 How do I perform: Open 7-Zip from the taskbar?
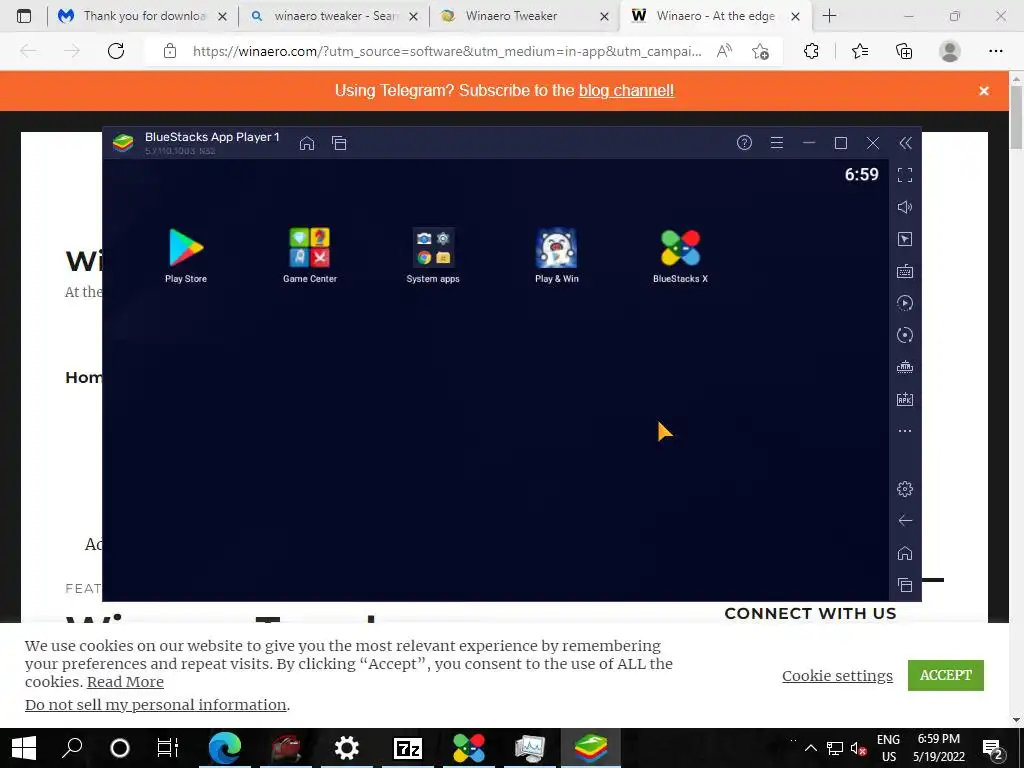tap(408, 748)
